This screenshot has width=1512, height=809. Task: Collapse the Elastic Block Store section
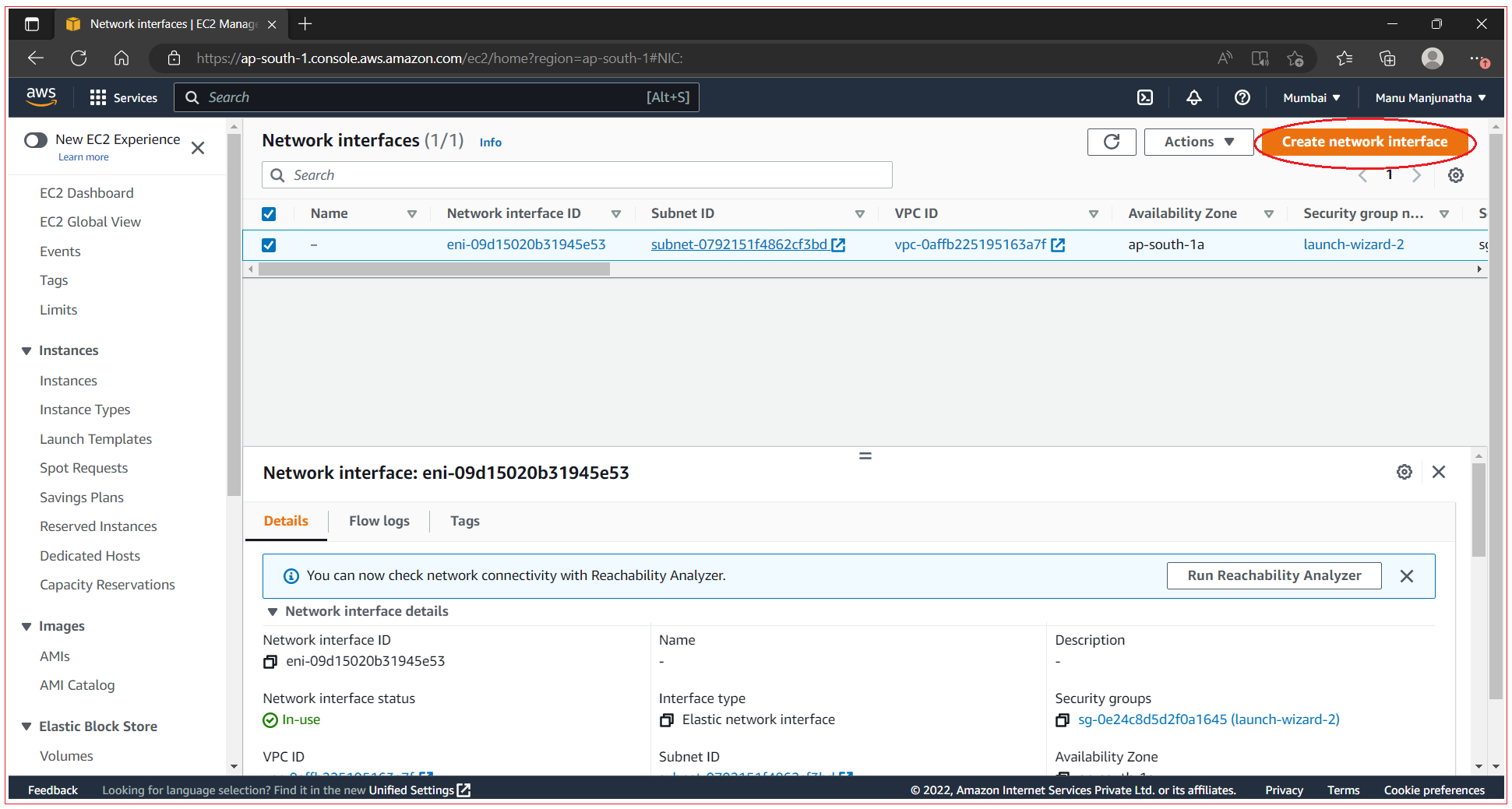click(26, 726)
